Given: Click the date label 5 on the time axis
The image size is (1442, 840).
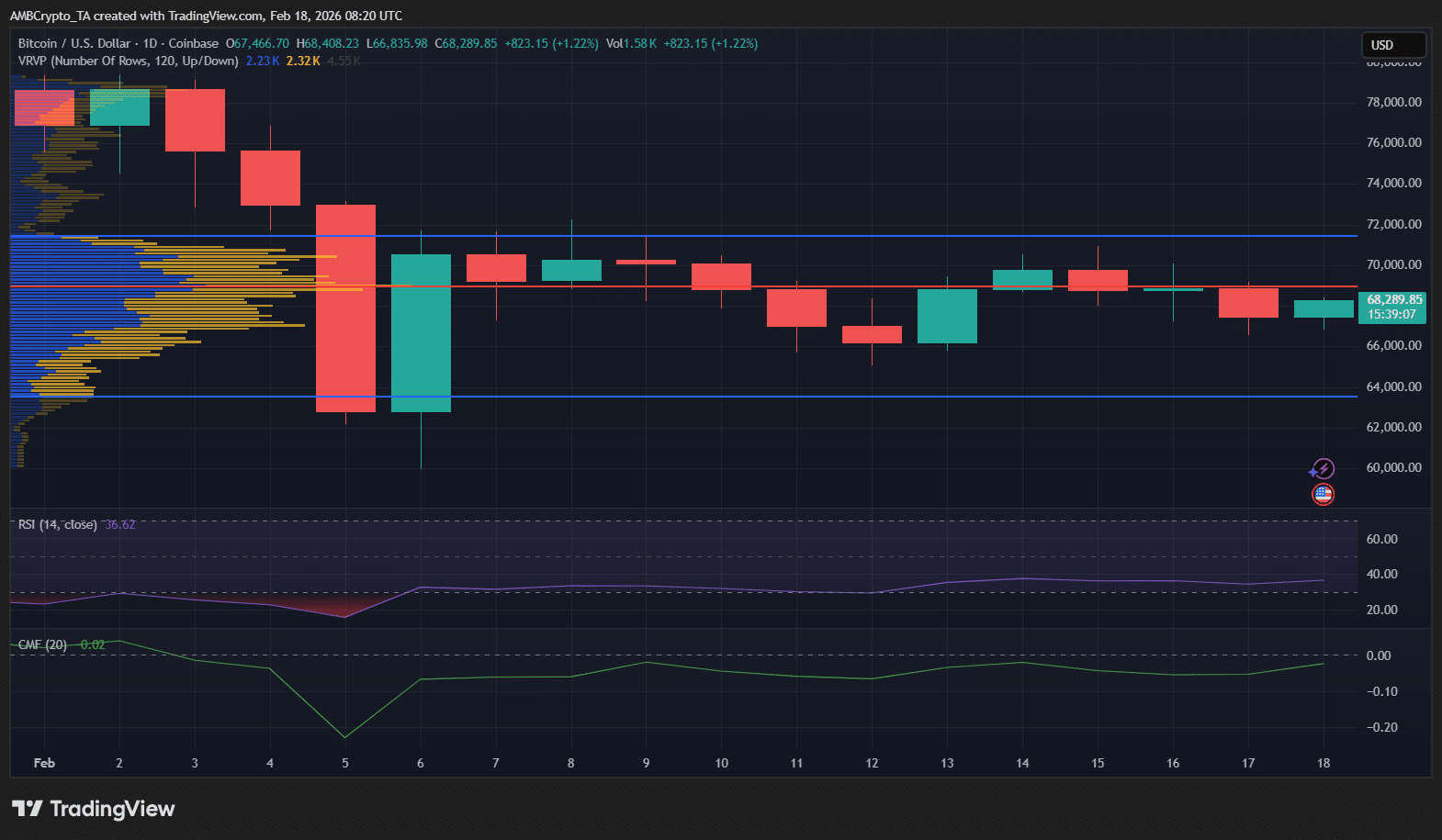Looking at the screenshot, I should (x=345, y=763).
